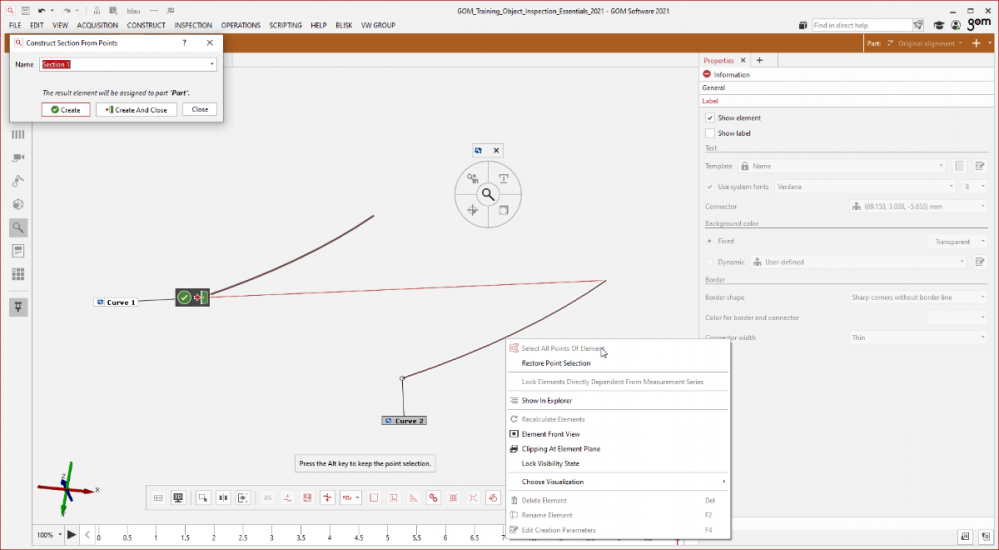
Task: Open the CONSTRUCT menu
Action: tap(146, 25)
